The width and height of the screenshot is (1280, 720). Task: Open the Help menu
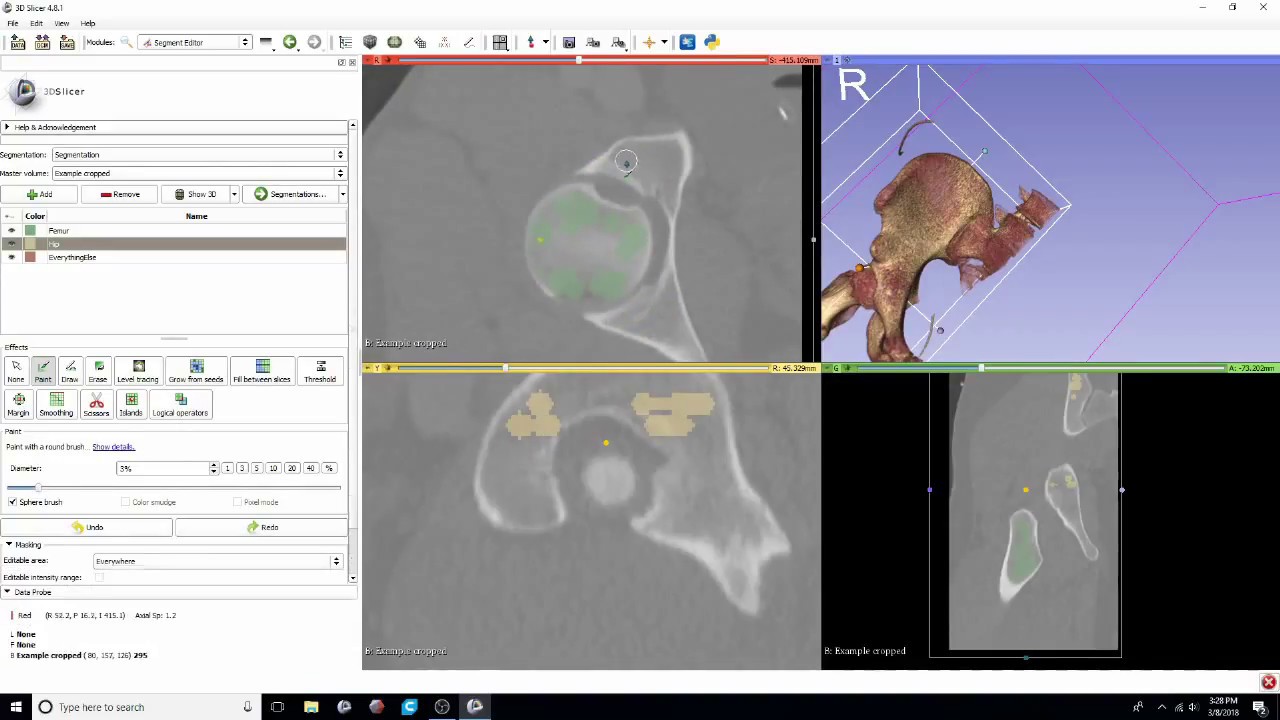tap(88, 23)
